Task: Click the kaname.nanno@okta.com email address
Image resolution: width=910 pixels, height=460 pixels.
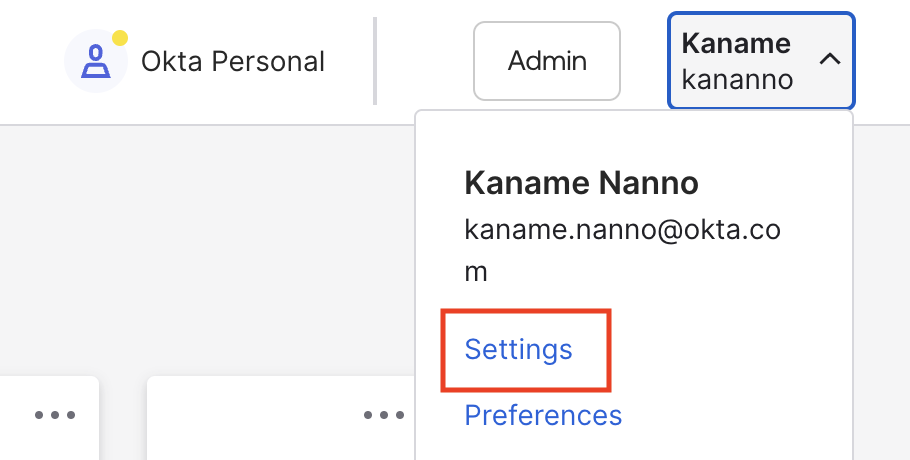Action: [622, 231]
